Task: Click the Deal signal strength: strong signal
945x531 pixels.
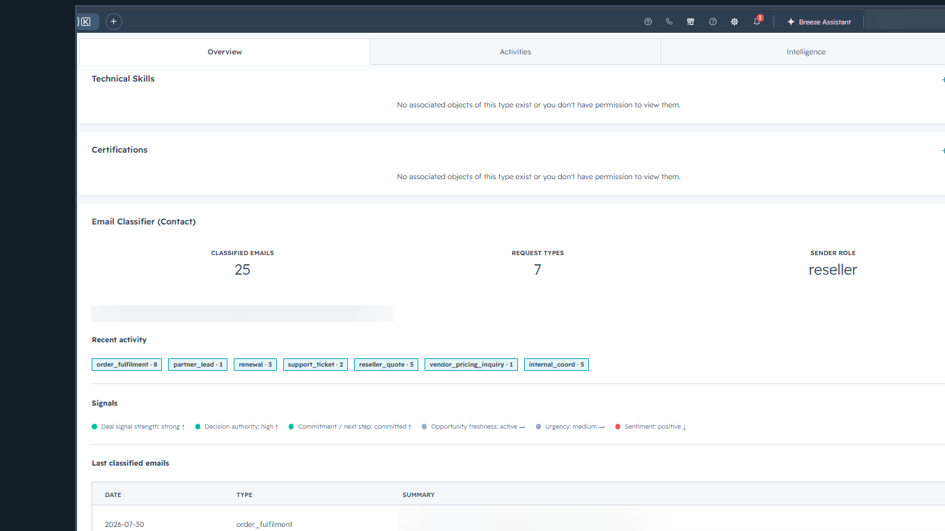Action: [138, 427]
